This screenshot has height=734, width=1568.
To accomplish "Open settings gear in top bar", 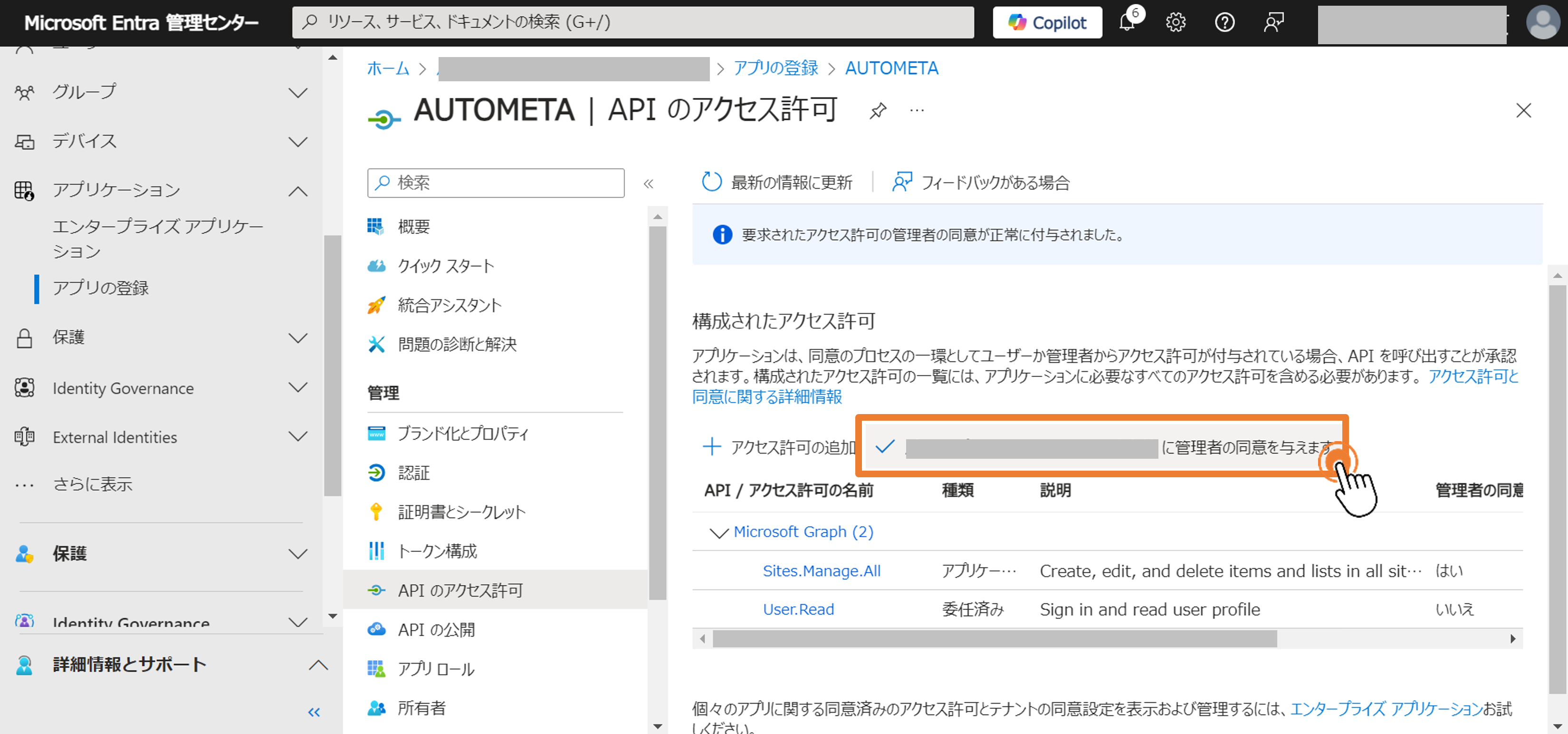I will 1176,22.
